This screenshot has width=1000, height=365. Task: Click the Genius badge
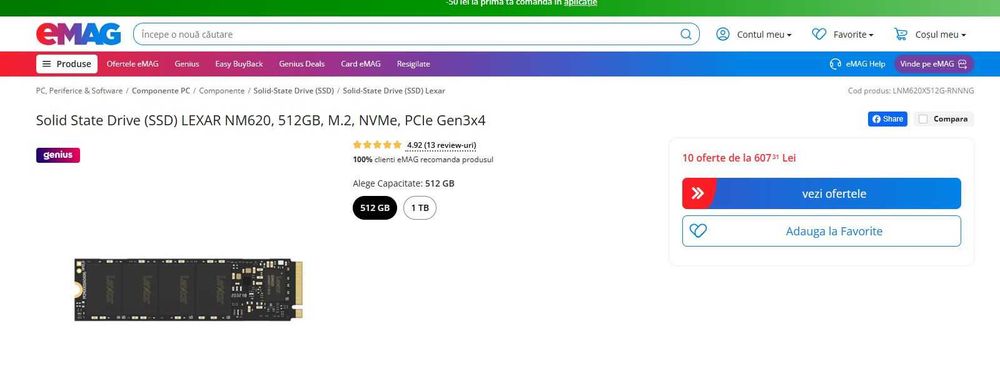point(58,155)
